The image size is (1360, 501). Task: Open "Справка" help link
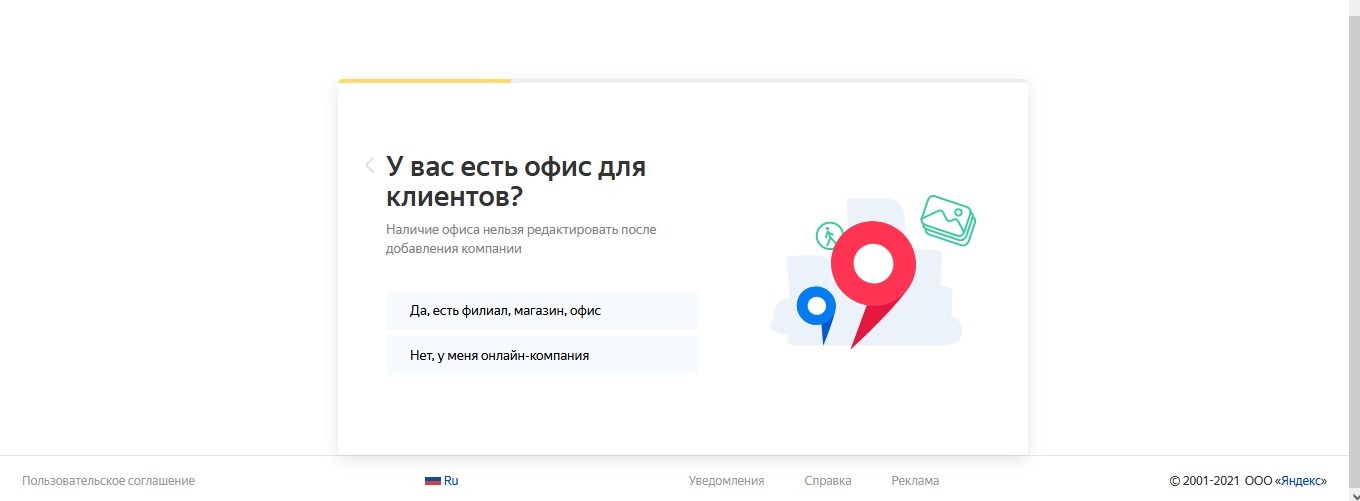827,481
